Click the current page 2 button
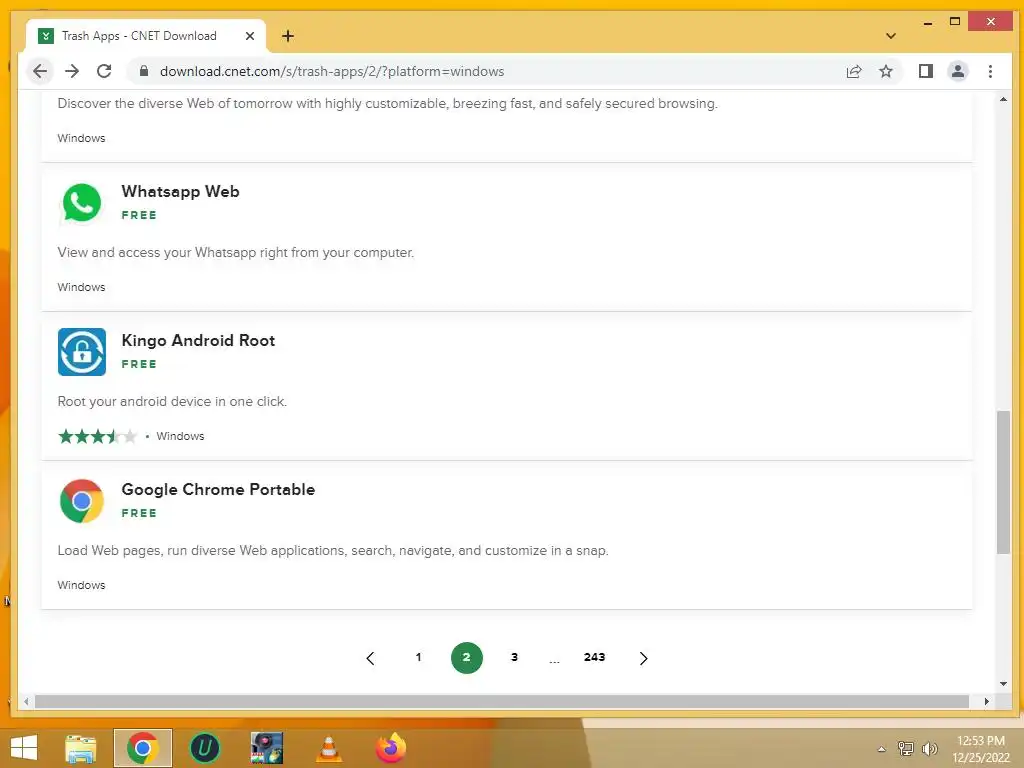The height and width of the screenshot is (768, 1024). pyautogui.click(x=466, y=658)
